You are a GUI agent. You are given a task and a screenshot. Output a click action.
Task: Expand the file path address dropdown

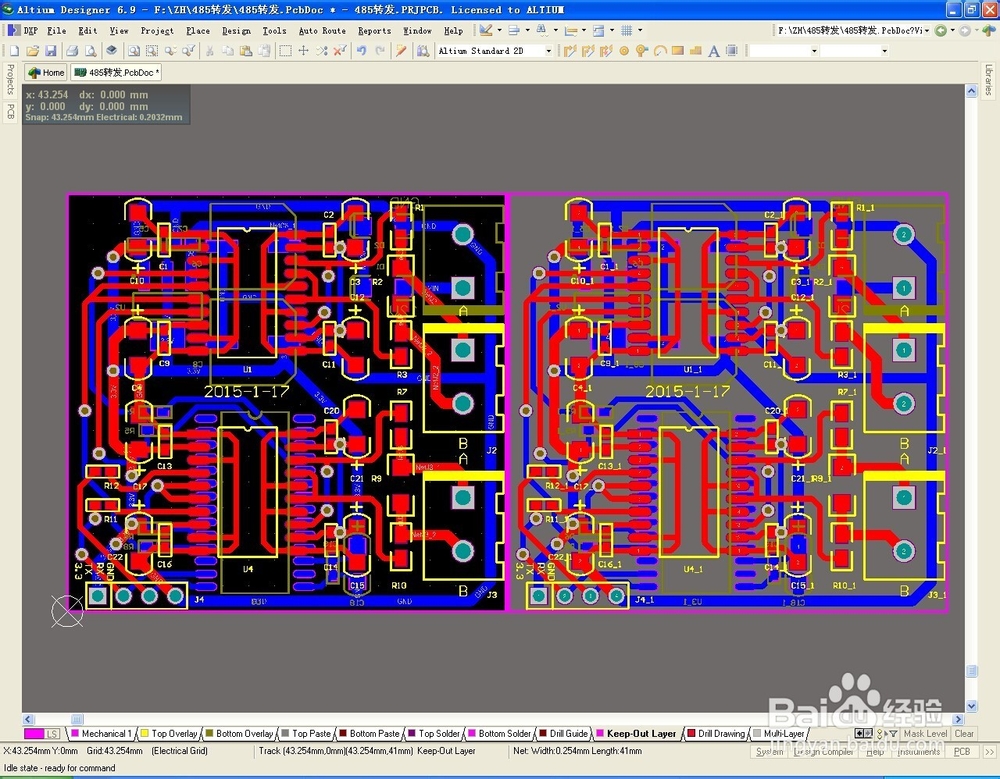tap(927, 30)
